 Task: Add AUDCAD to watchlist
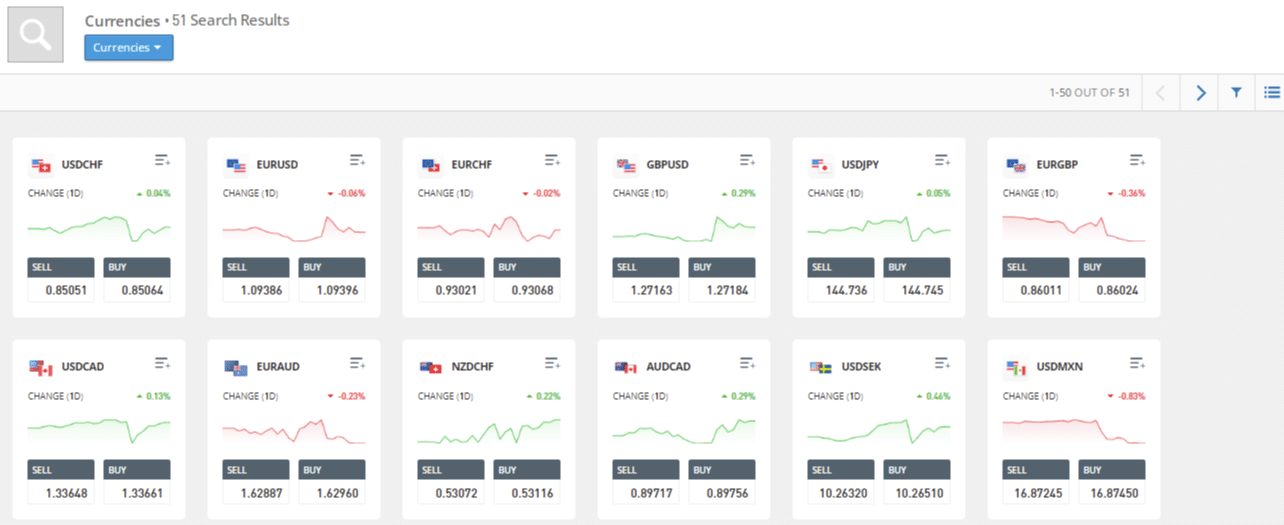pos(748,362)
